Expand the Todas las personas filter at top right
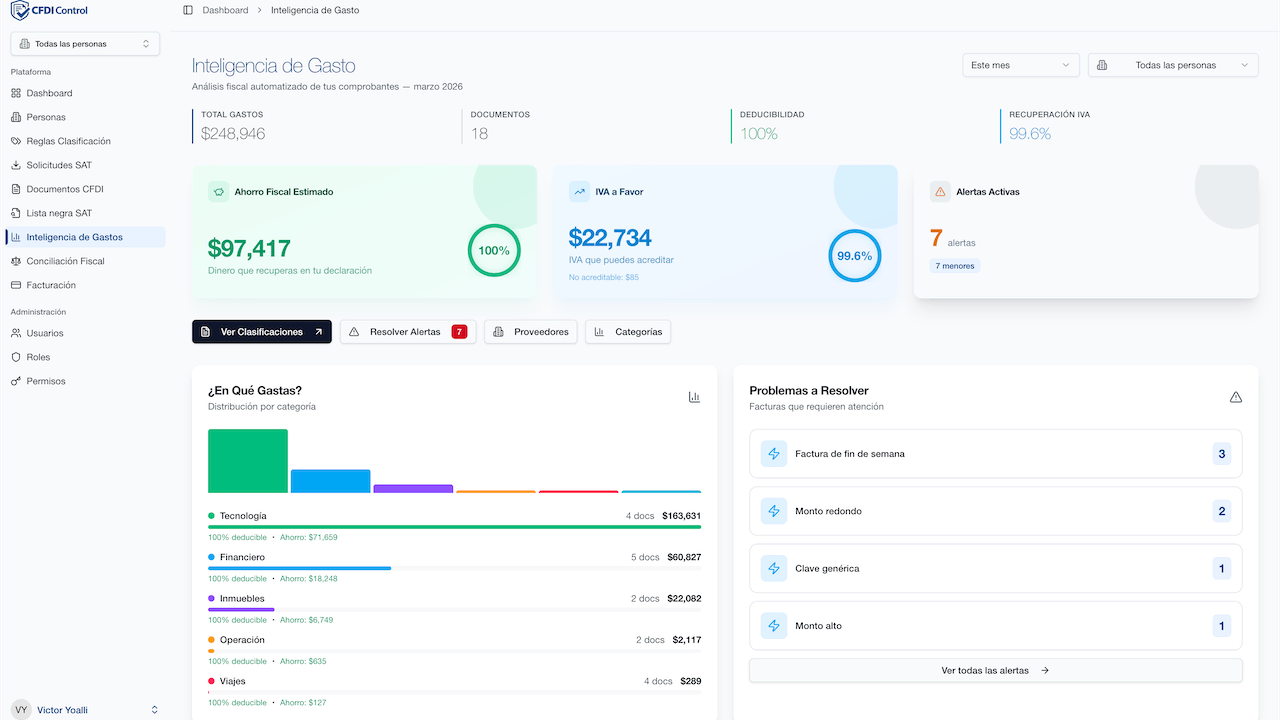This screenshot has width=1280, height=720. 1172,64
